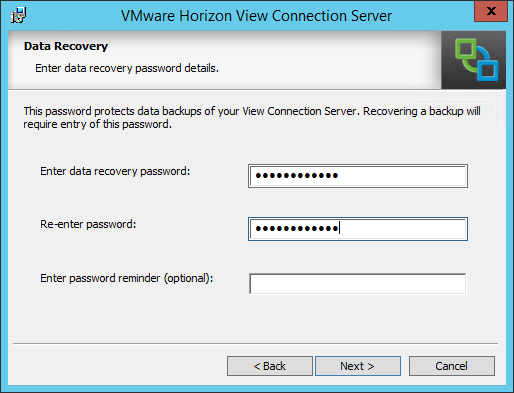
Task: Cancel the Connection Server installation
Action: click(x=452, y=366)
